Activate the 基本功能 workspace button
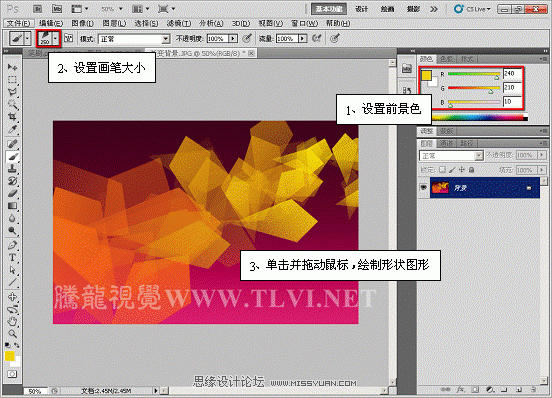 pos(329,9)
